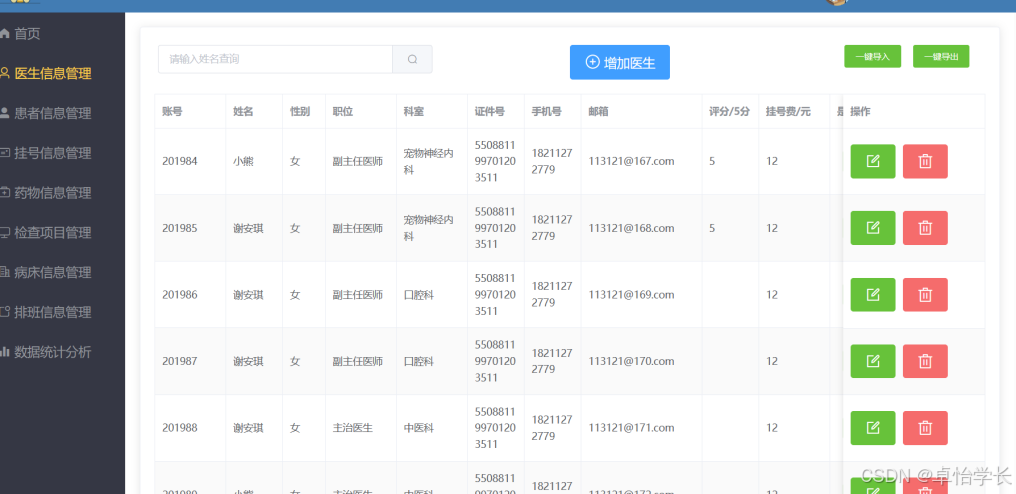Delete doctor account 201984

click(x=925, y=161)
